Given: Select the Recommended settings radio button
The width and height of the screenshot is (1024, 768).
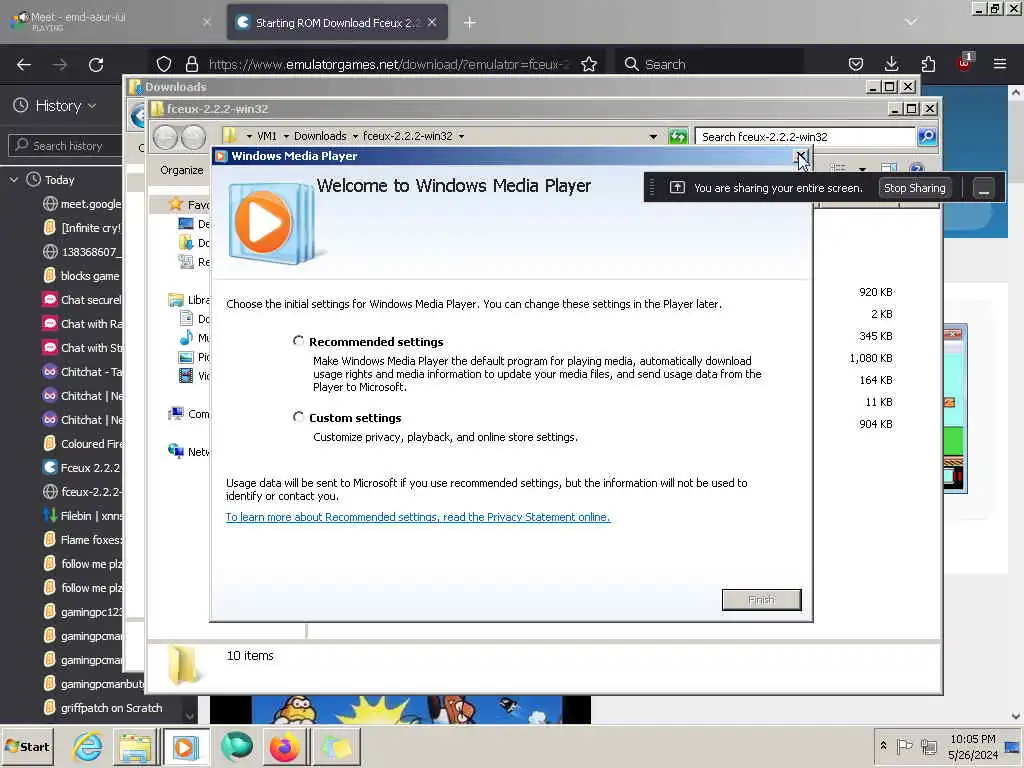Looking at the screenshot, I should click(x=298, y=341).
